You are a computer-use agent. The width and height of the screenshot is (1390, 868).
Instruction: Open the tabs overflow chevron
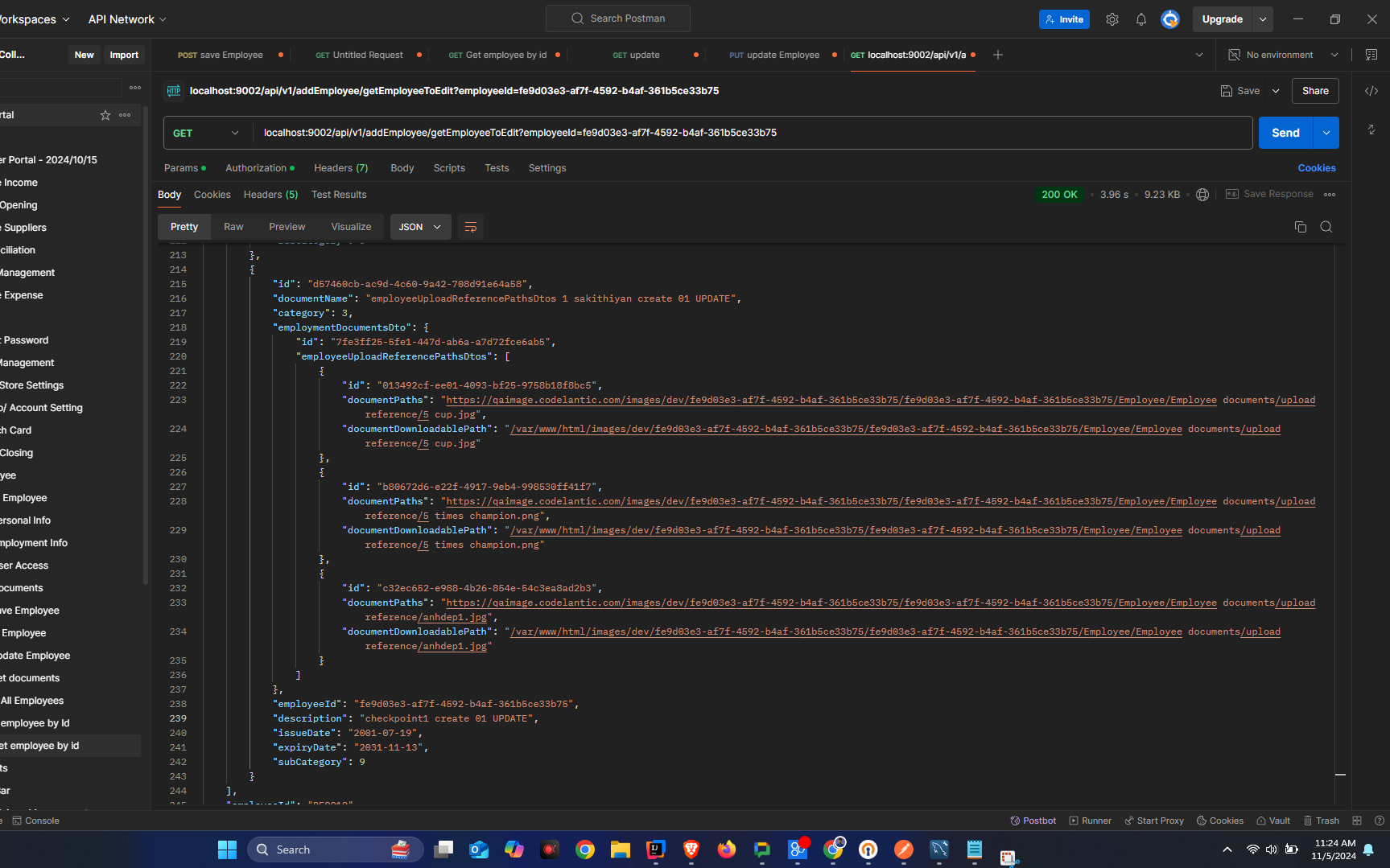(1199, 55)
